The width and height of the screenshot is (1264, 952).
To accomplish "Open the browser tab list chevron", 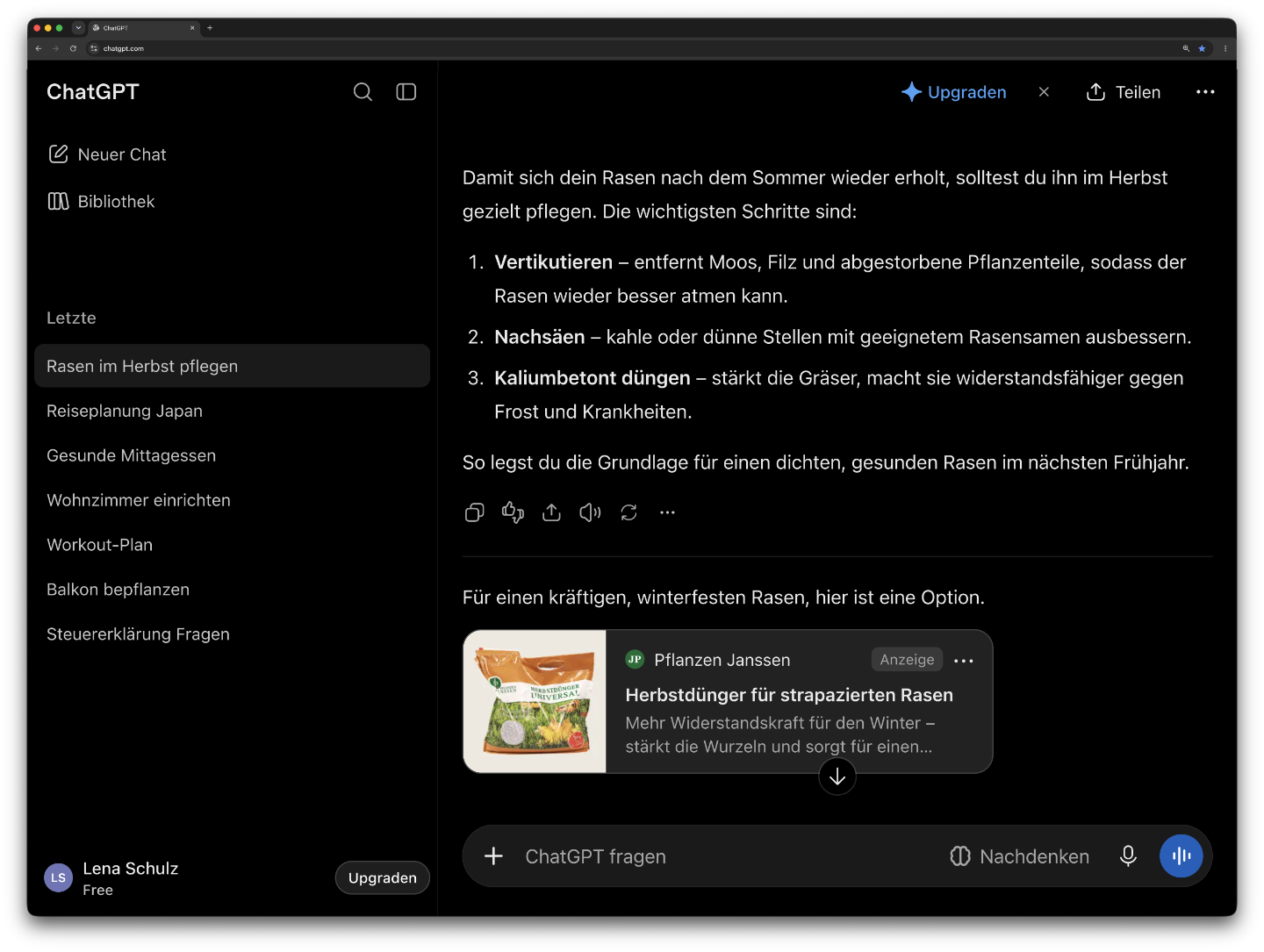I will [x=78, y=28].
